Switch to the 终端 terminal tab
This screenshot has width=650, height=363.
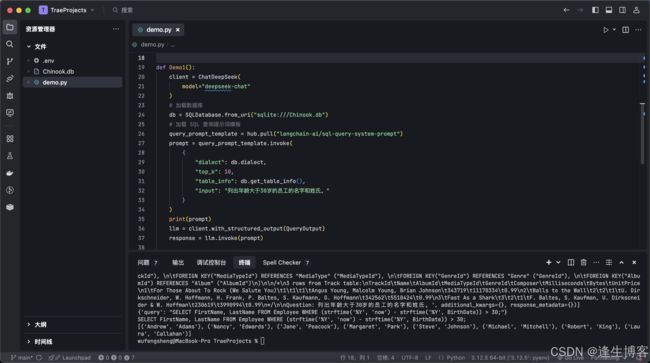point(244,262)
